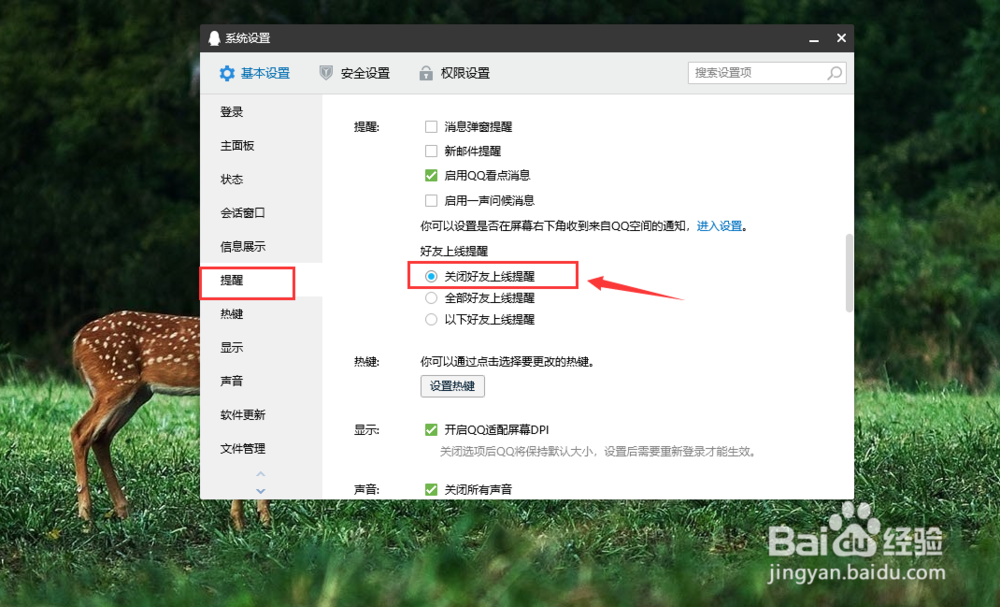Select the 以下好友上线提醒 radio button
The width and height of the screenshot is (1000, 607).
click(431, 319)
